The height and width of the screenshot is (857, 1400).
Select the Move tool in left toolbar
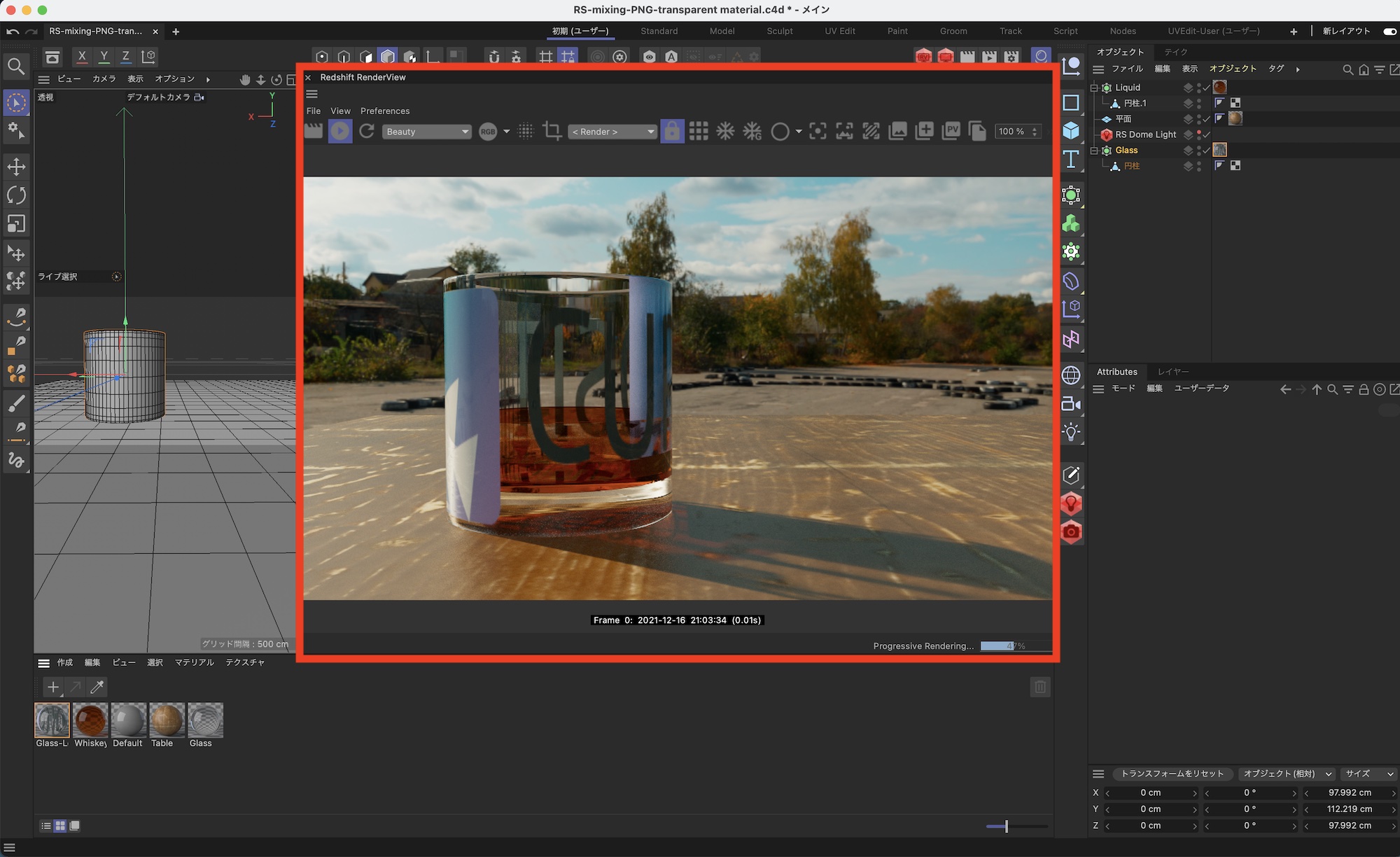click(16, 167)
